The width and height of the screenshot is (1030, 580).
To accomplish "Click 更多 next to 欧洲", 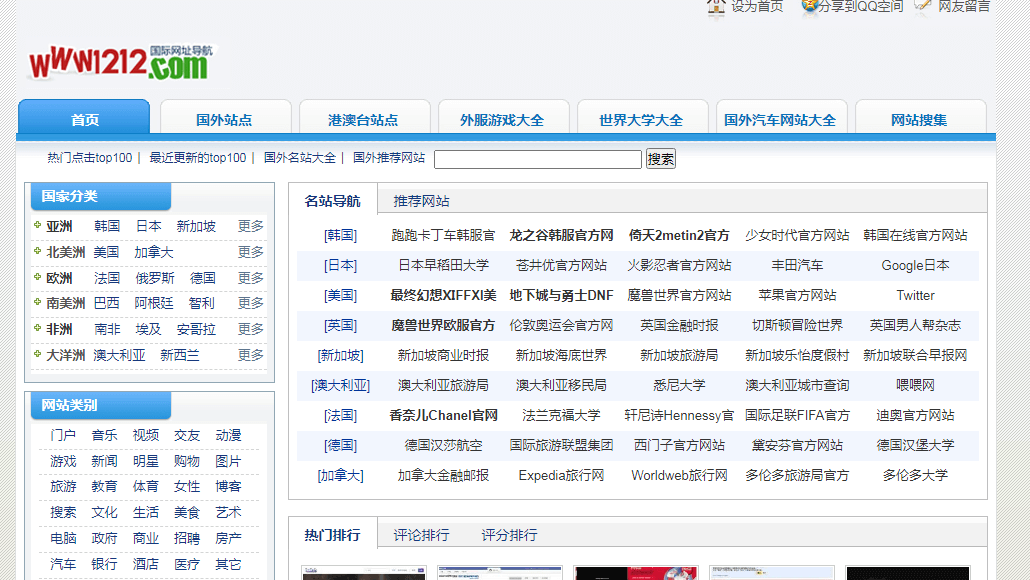I will [250, 277].
